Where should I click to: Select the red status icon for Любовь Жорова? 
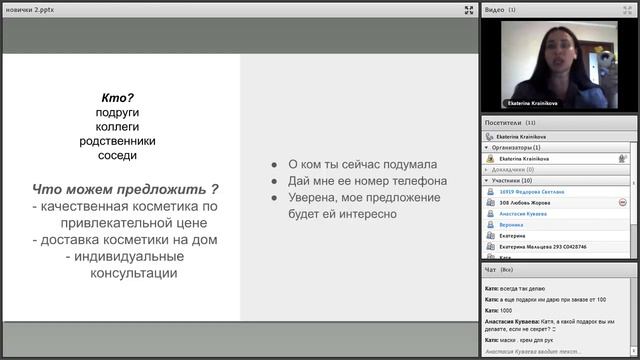coord(622,202)
